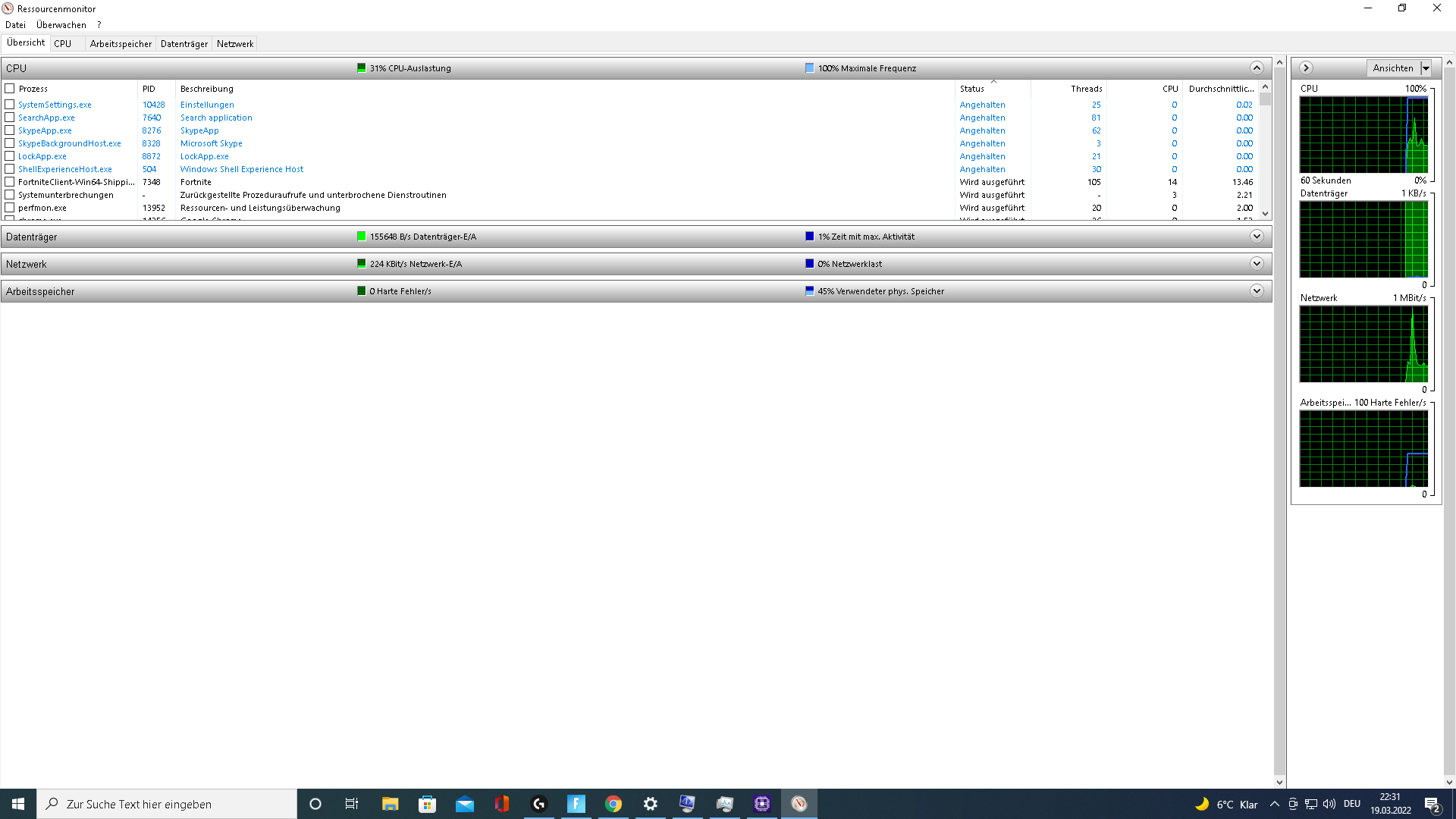The width and height of the screenshot is (1456, 819).
Task: Click Microsoft Store taskbar icon
Action: click(427, 804)
